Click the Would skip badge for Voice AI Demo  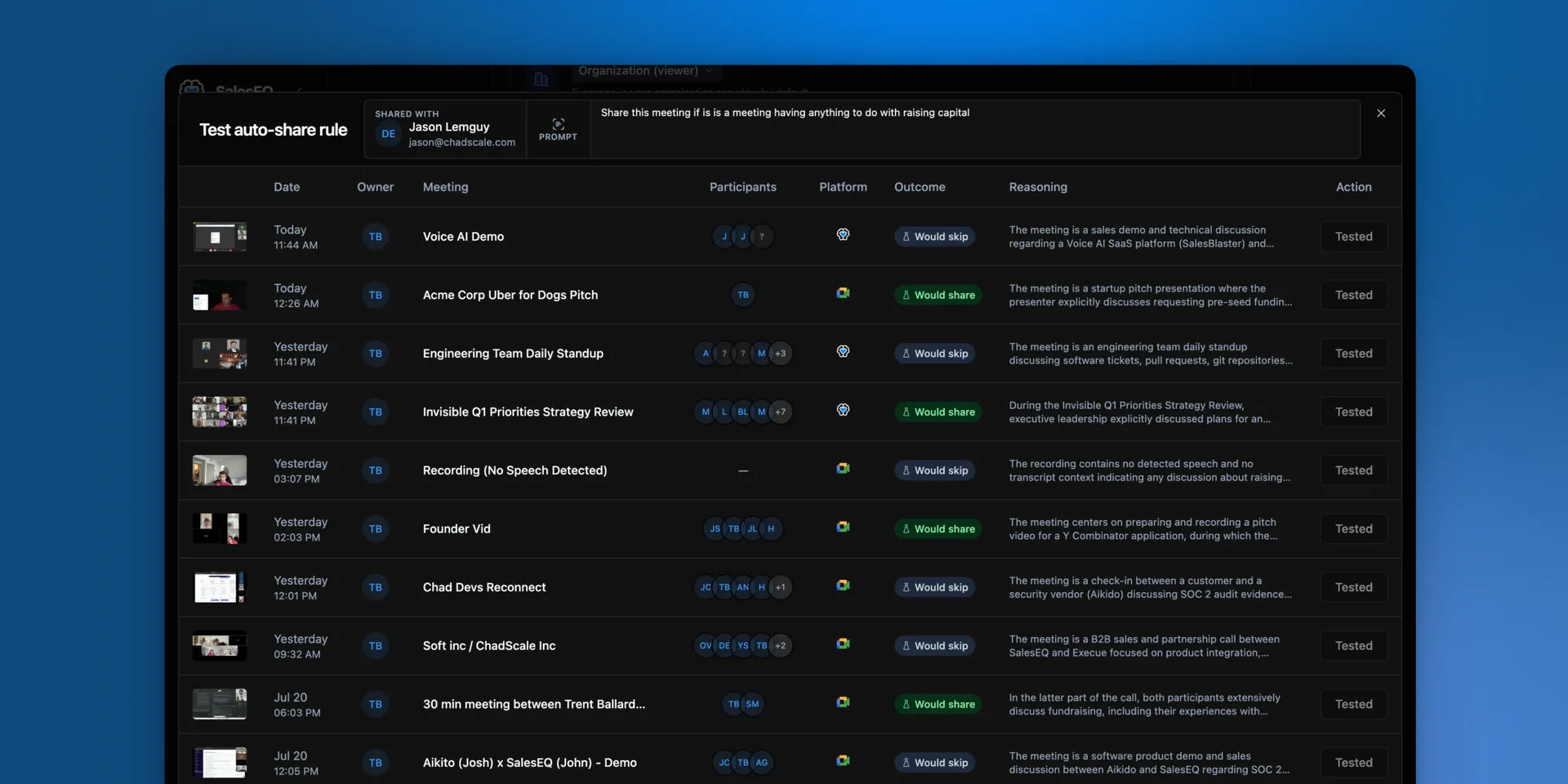click(934, 237)
